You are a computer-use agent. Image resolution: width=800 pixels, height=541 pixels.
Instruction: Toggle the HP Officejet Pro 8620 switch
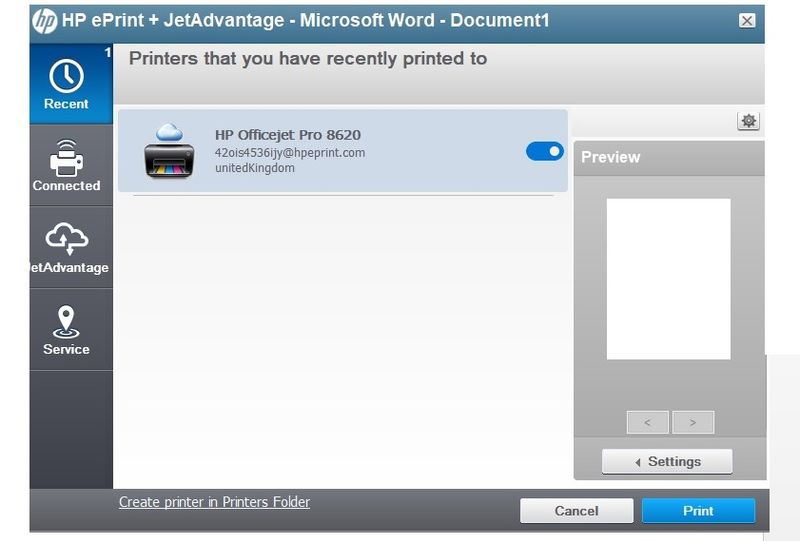544,151
